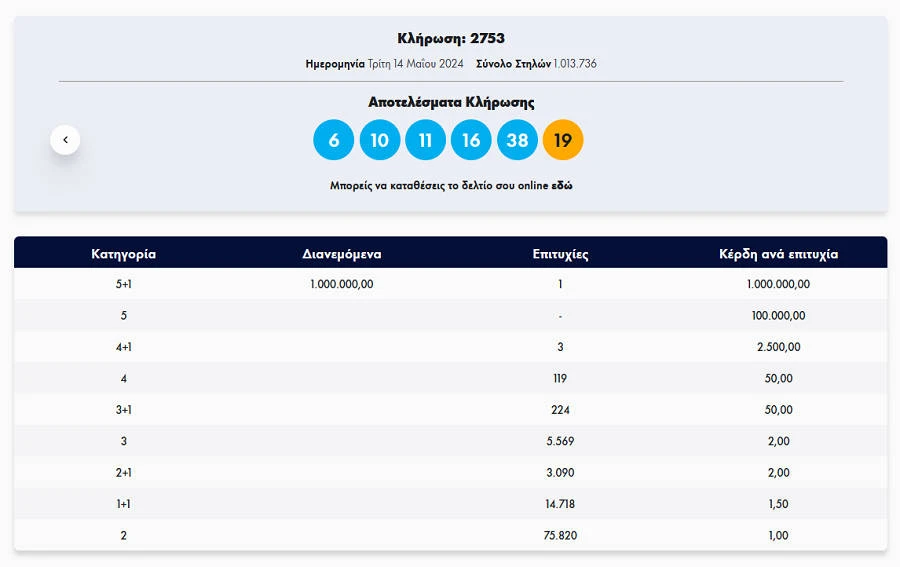Click the blue number 11 ball
Image resolution: width=900 pixels, height=567 pixels.
tap(425, 140)
